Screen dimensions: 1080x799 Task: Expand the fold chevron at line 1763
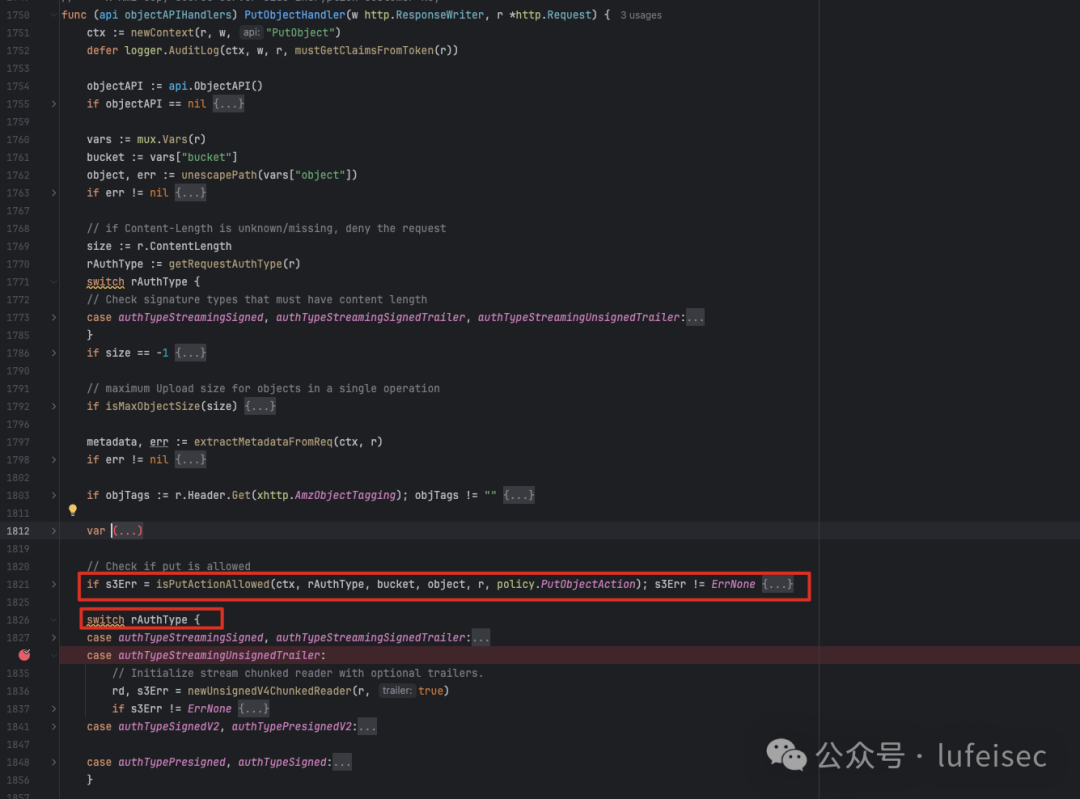pyautogui.click(x=54, y=193)
